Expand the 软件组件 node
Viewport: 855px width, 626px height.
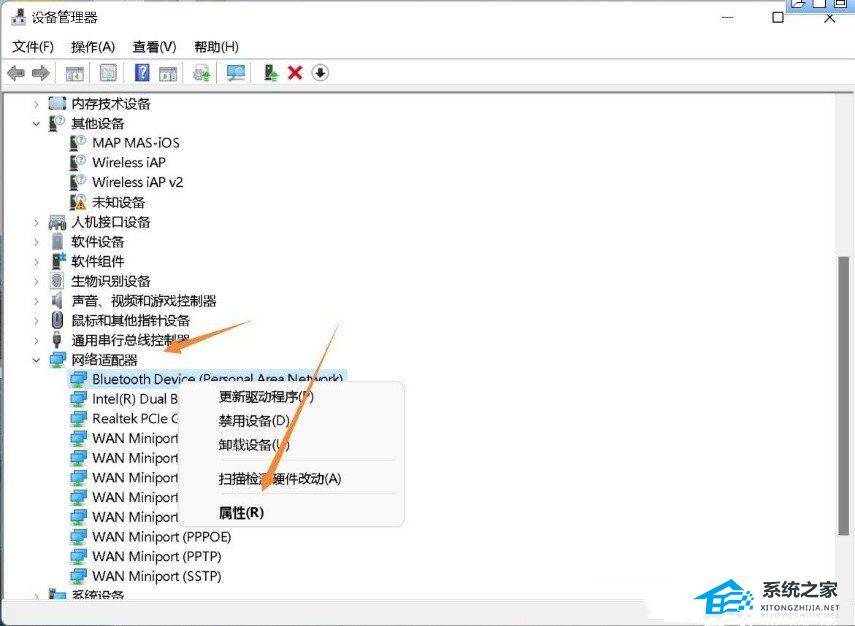tap(36, 262)
